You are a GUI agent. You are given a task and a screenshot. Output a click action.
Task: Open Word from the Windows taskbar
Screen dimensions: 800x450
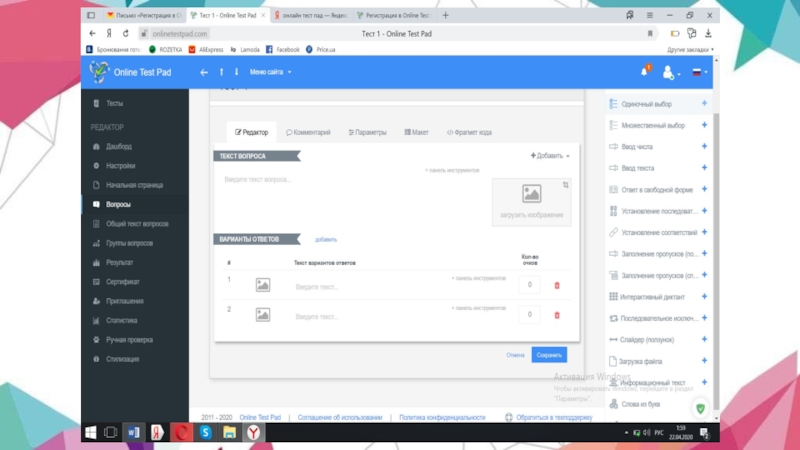click(x=133, y=432)
